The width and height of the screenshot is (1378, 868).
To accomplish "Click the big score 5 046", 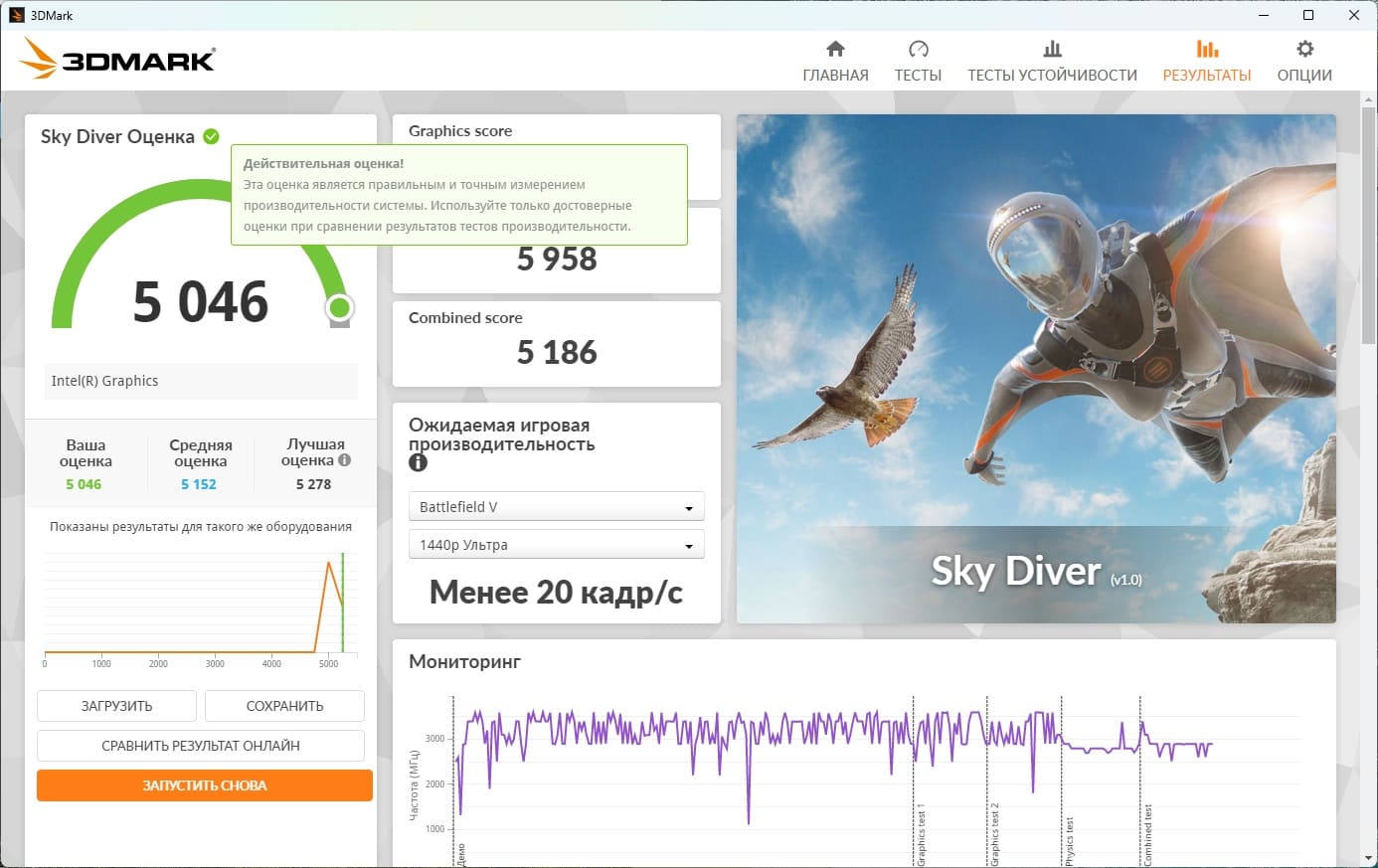I will tap(201, 302).
